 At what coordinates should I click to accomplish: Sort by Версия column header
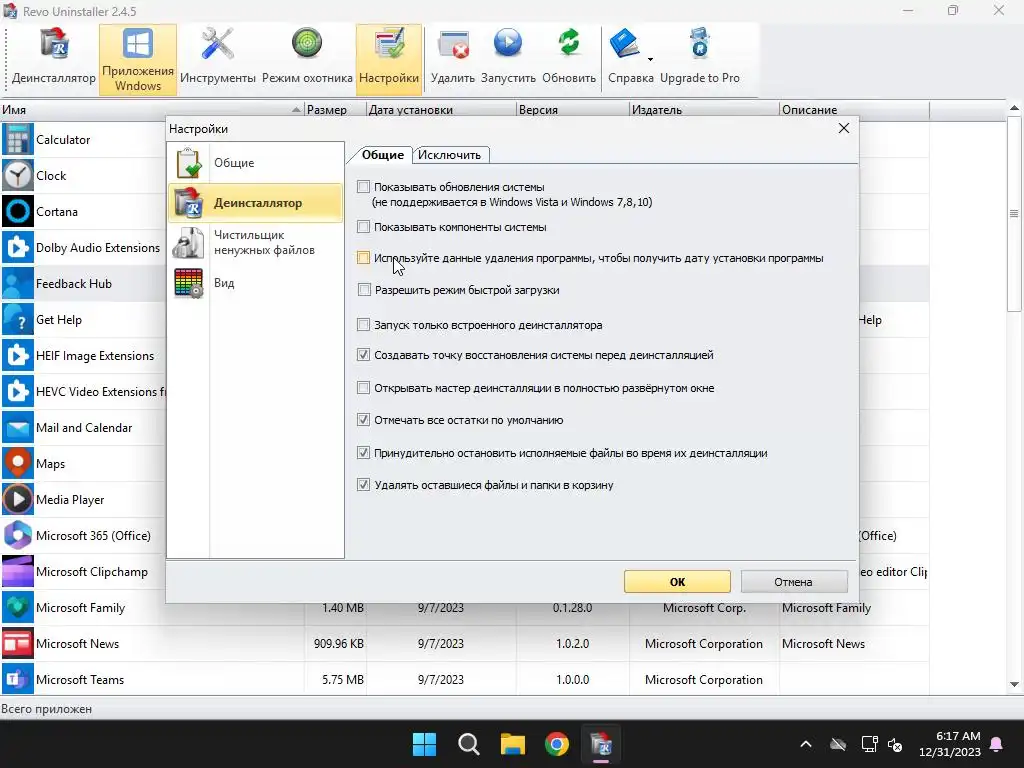573,110
